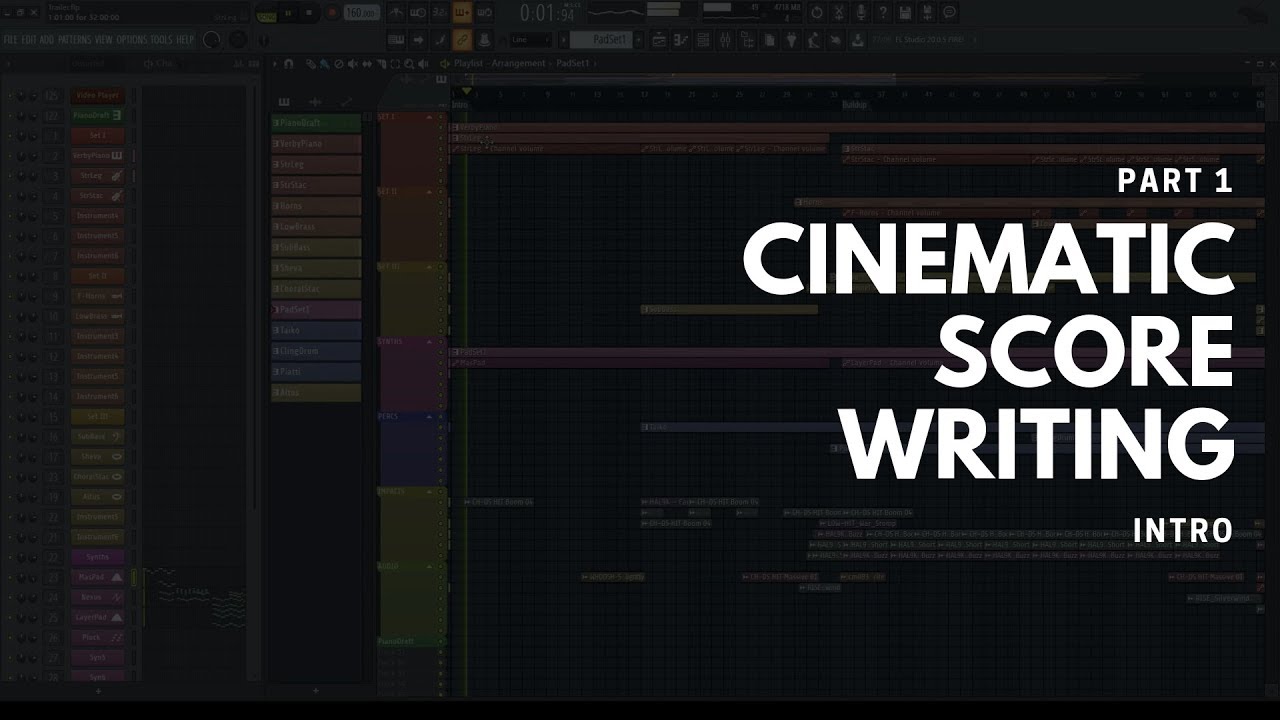Screen dimensions: 1280x720
Task: Collapse the SET I track group arrow
Action: tap(431, 117)
